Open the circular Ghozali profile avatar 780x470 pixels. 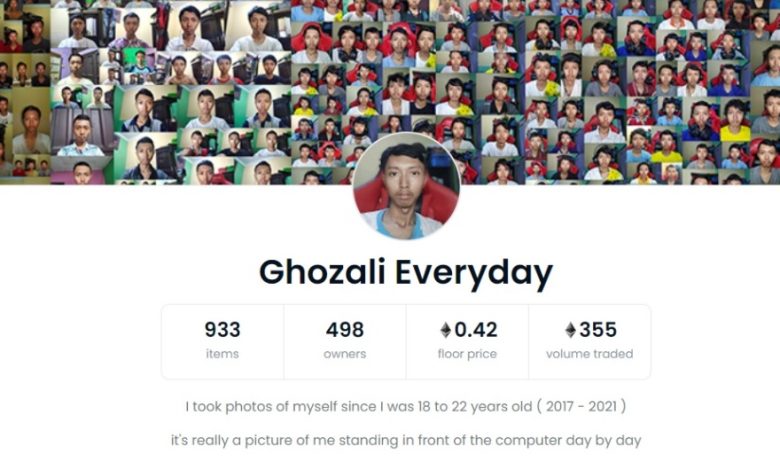tap(406, 186)
